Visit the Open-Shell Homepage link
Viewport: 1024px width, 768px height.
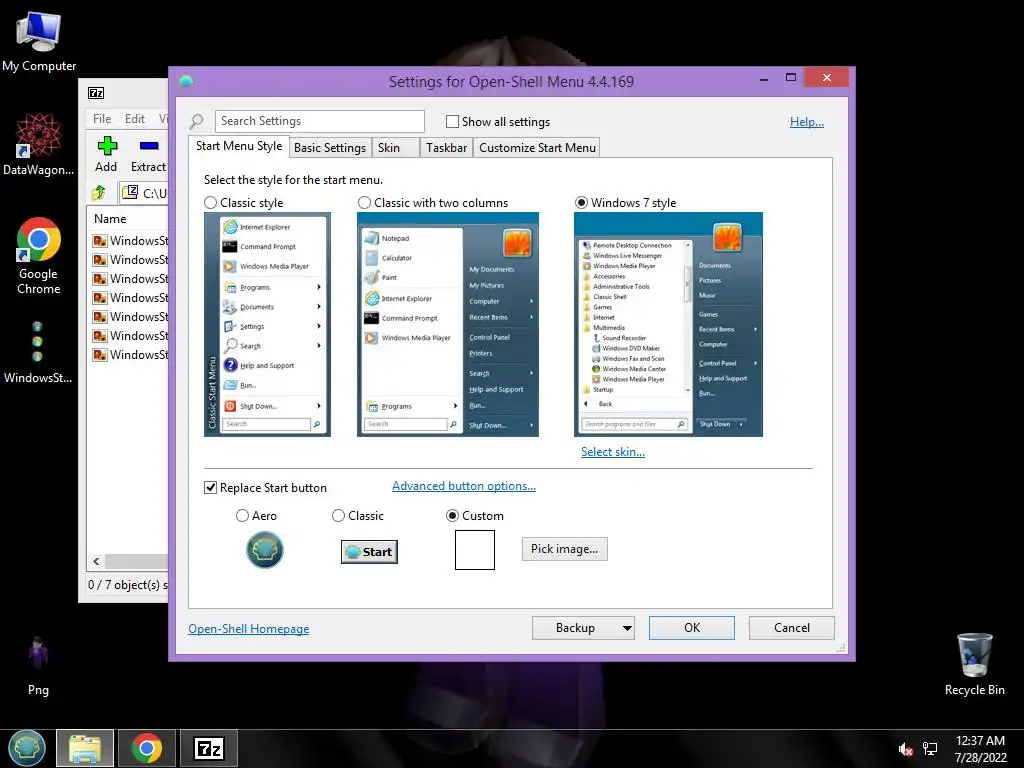pos(249,628)
